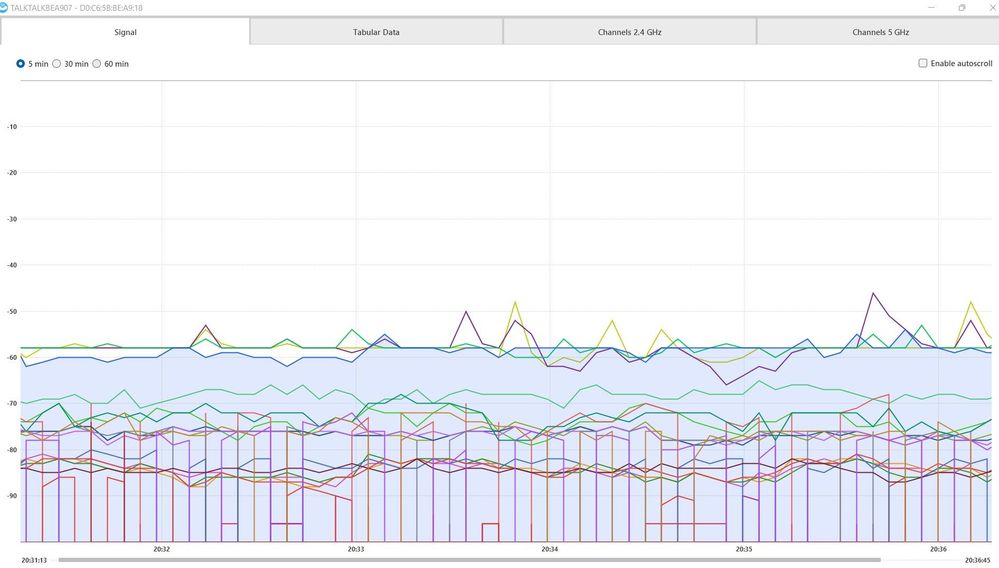Select the 5 min time range
999x568 pixels.
tap(21, 64)
